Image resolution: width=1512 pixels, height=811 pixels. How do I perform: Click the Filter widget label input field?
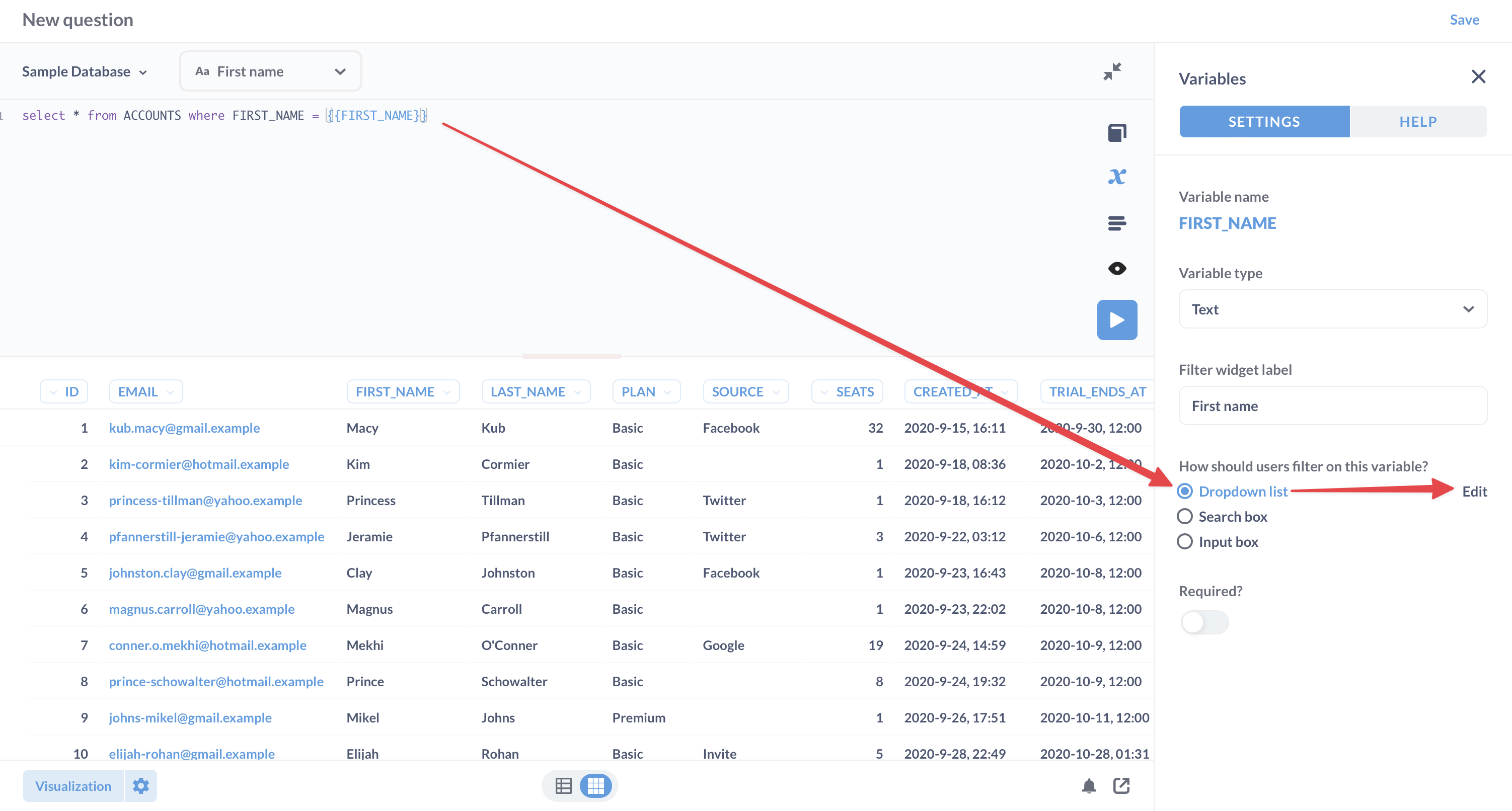[x=1332, y=405]
